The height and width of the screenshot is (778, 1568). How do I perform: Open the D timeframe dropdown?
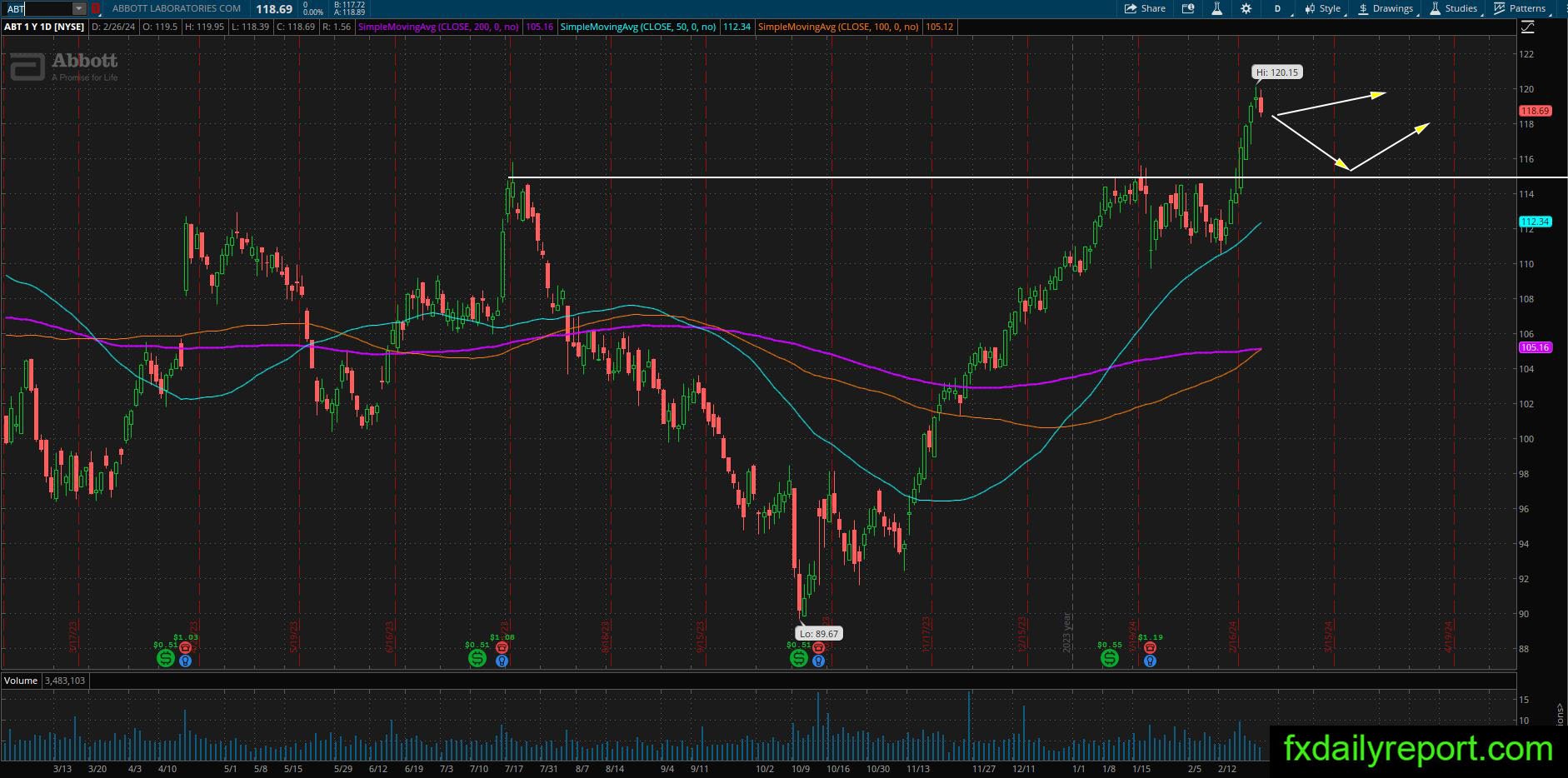pos(1279,8)
